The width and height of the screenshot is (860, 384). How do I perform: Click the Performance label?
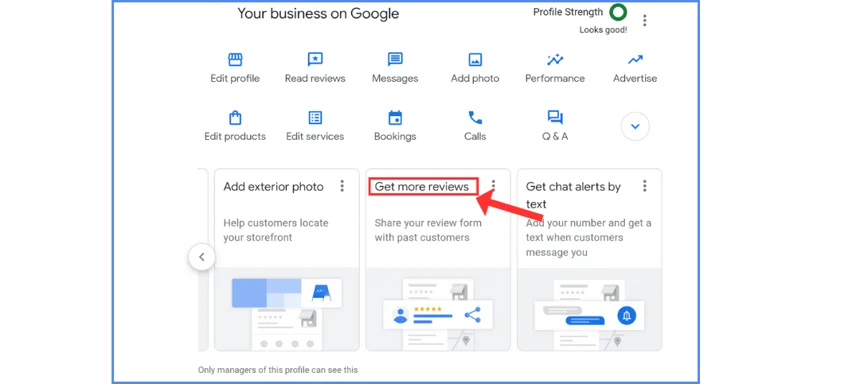coord(555,78)
